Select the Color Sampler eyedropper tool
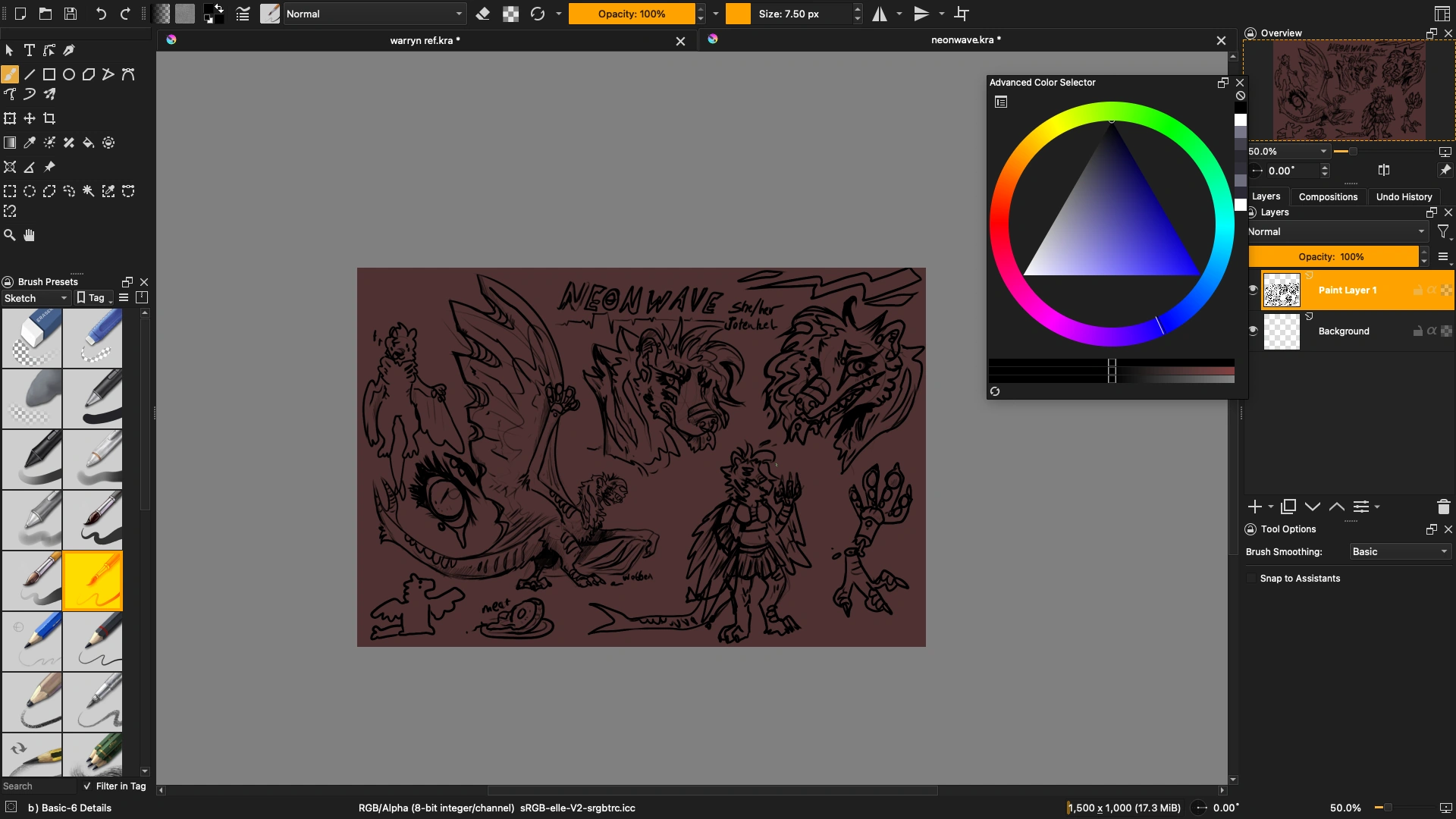Viewport: 1456px width, 819px height. tap(30, 143)
